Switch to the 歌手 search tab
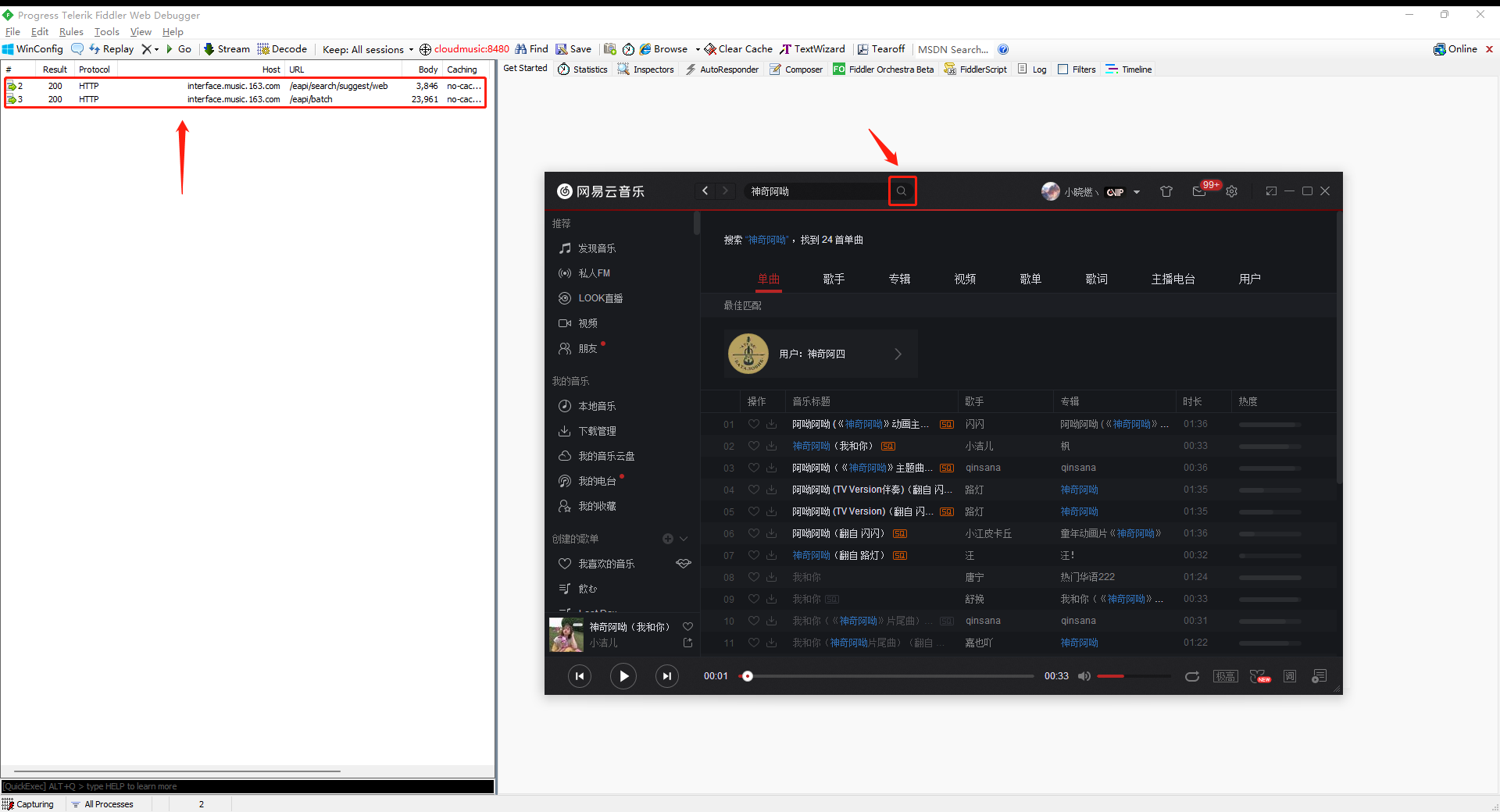This screenshot has height=812, width=1500. click(x=834, y=279)
